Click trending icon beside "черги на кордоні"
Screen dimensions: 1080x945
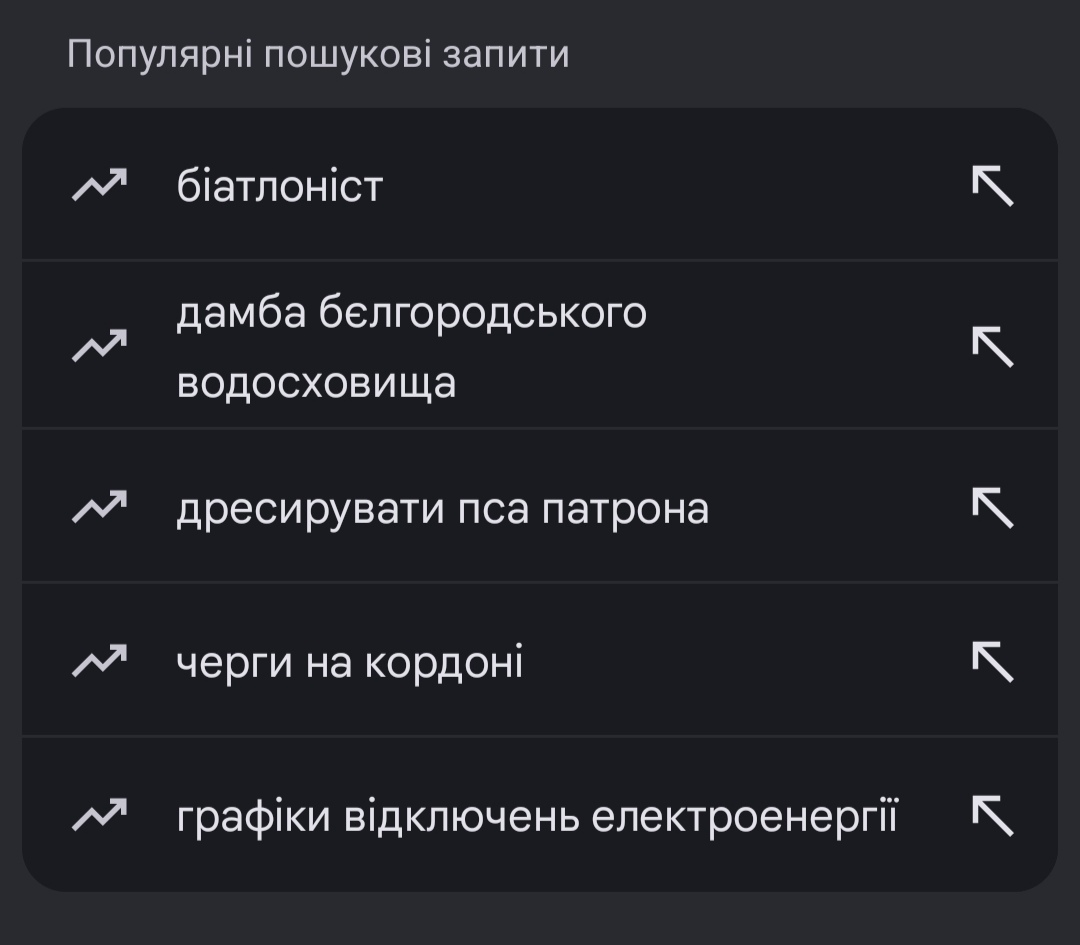click(x=99, y=661)
